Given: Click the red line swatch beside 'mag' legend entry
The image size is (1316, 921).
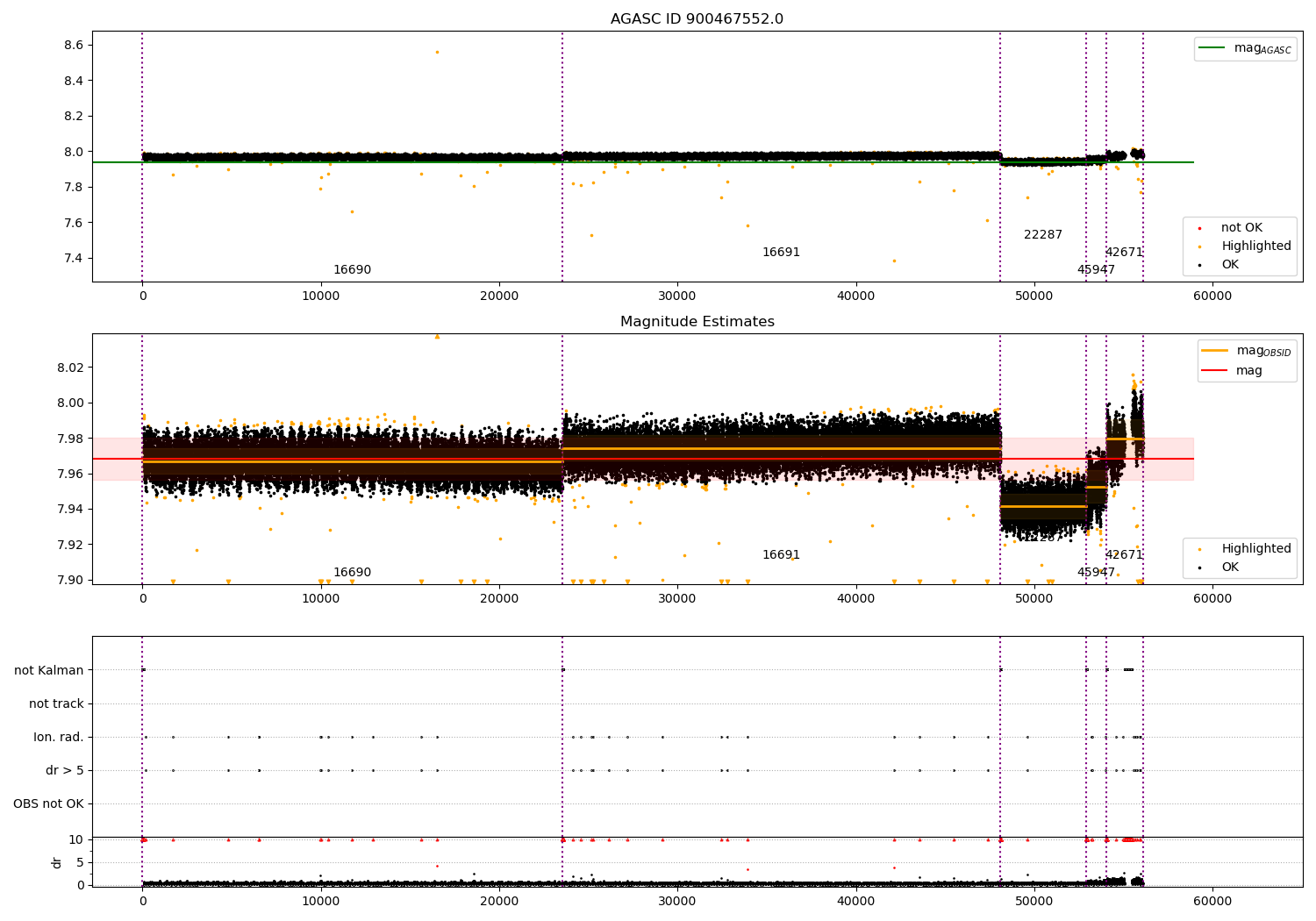Looking at the screenshot, I should [1214, 371].
